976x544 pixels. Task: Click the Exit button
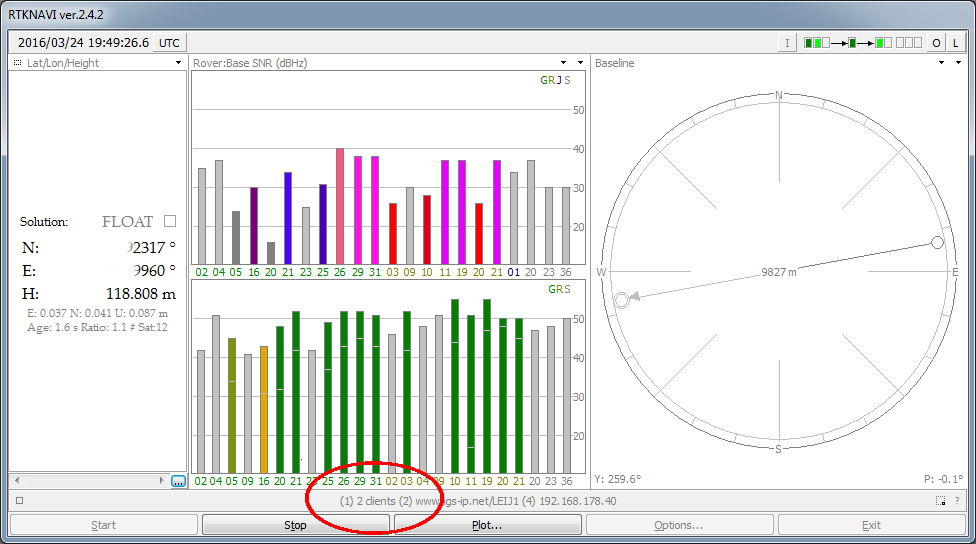(871, 525)
